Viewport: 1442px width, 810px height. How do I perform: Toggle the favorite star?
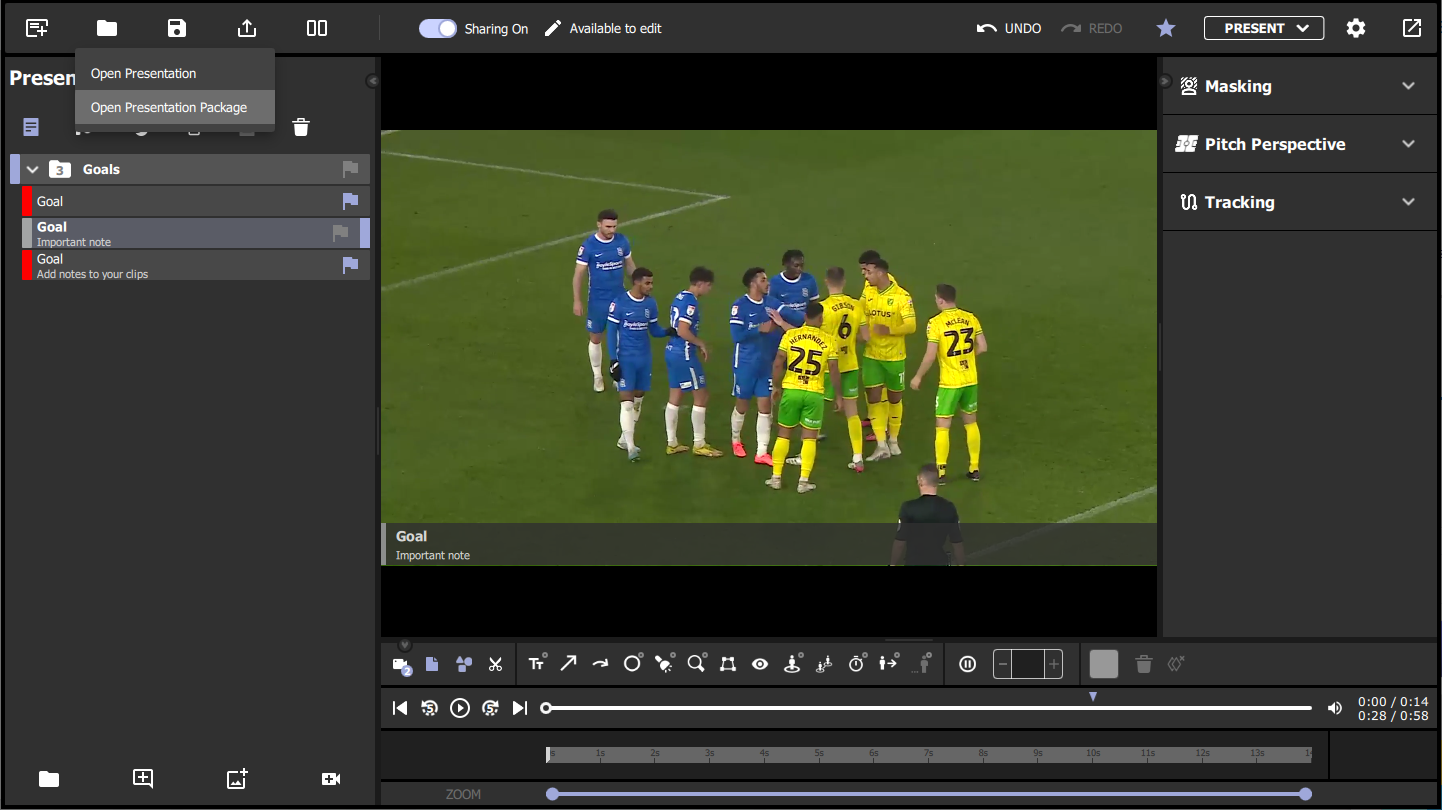click(1166, 28)
